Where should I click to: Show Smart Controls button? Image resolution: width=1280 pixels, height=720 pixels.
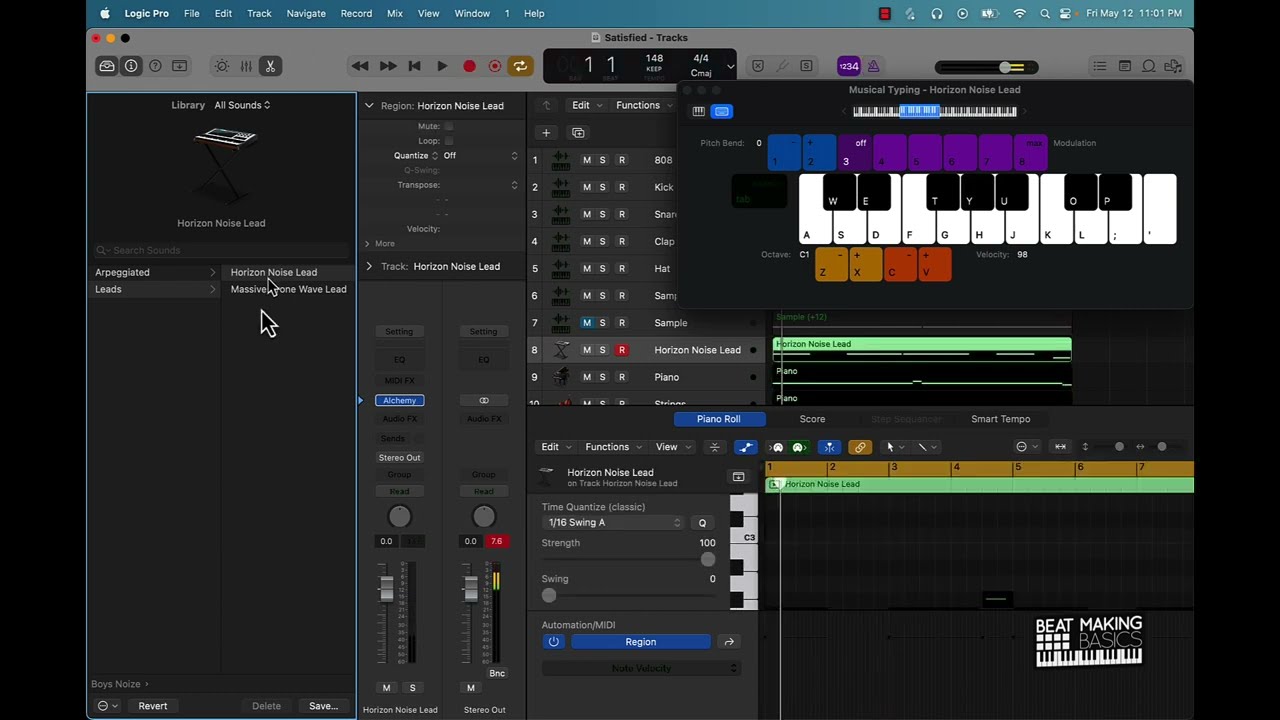tap(222, 66)
